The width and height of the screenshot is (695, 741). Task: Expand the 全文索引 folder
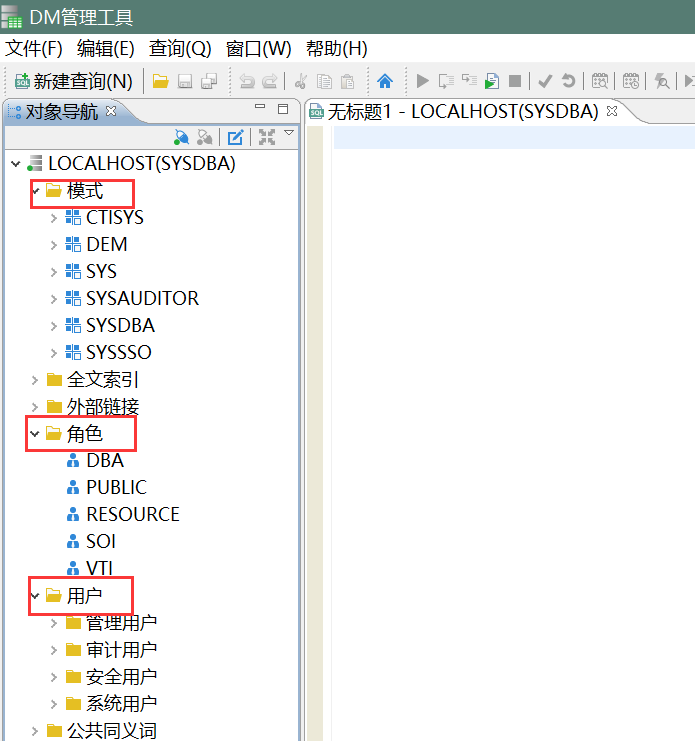click(x=34, y=380)
